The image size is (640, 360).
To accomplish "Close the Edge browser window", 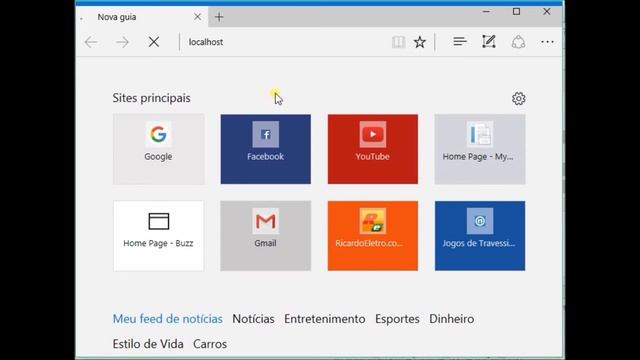I will click(x=547, y=11).
